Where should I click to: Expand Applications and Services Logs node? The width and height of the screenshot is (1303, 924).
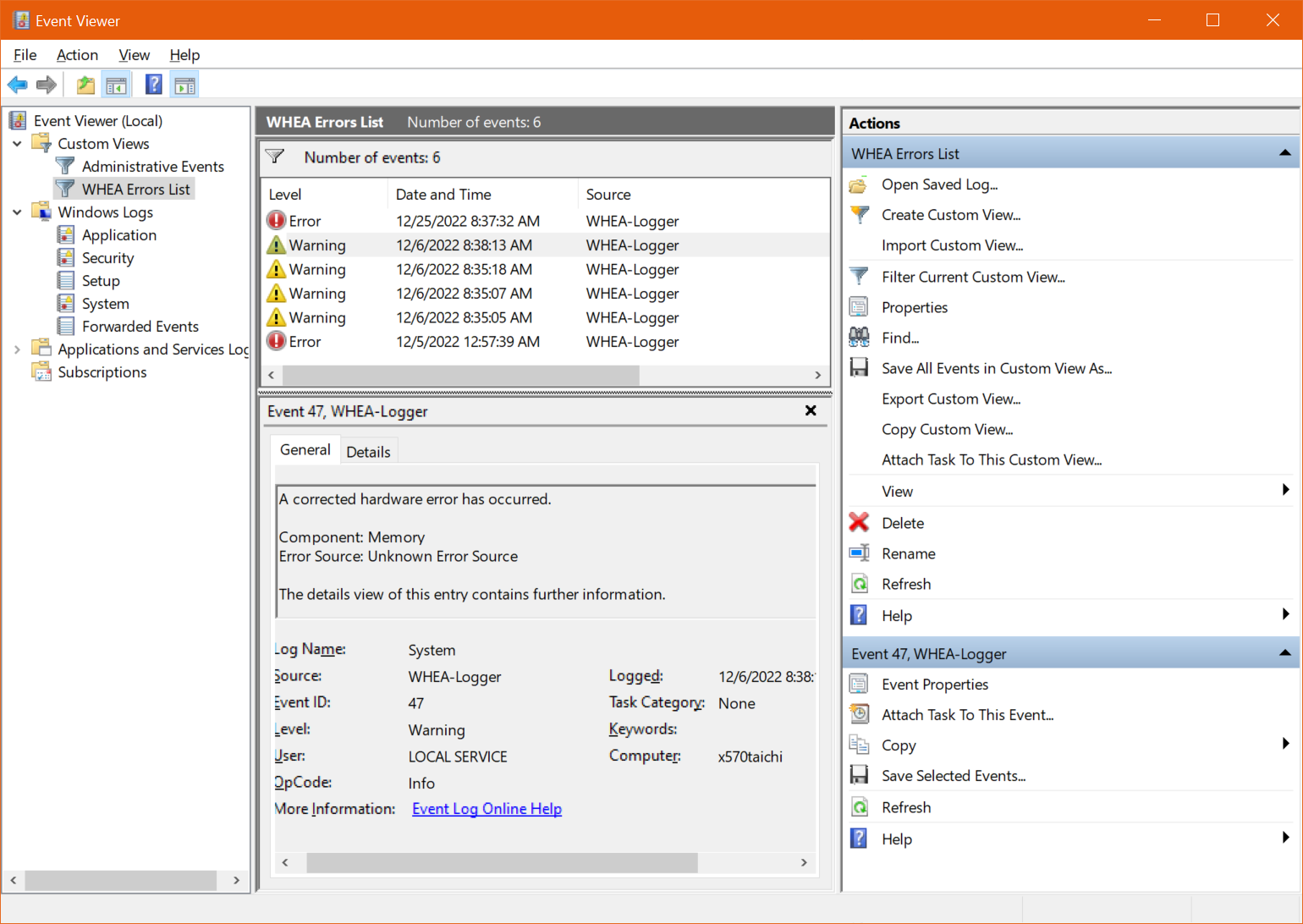click(17, 349)
